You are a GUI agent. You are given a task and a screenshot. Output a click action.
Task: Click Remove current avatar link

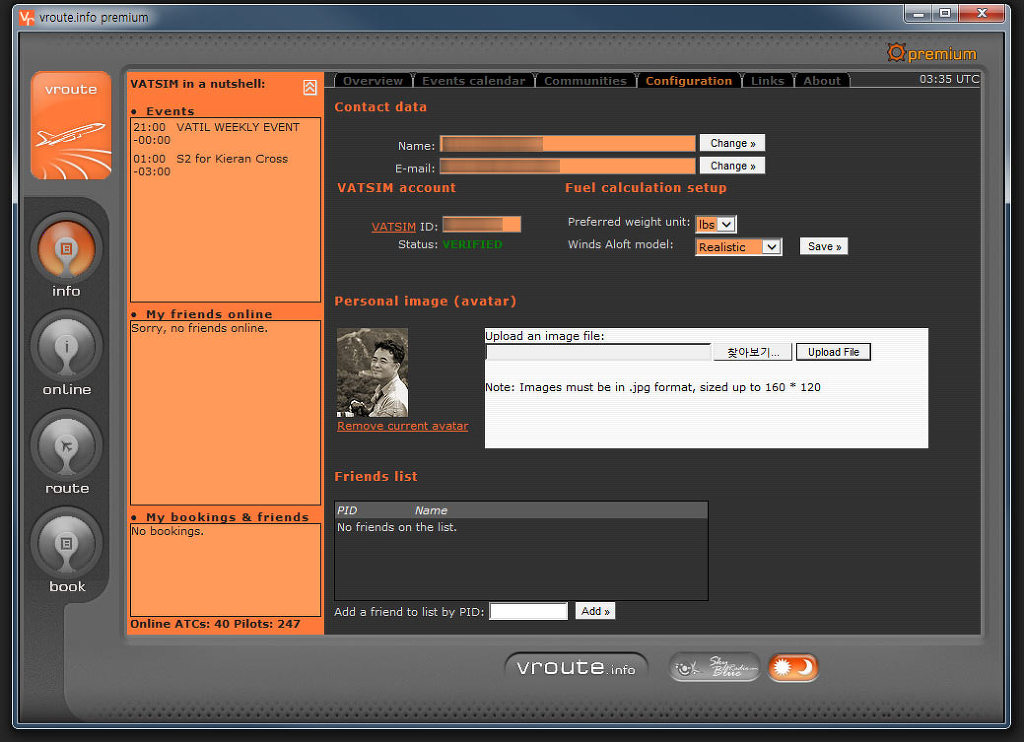(402, 426)
